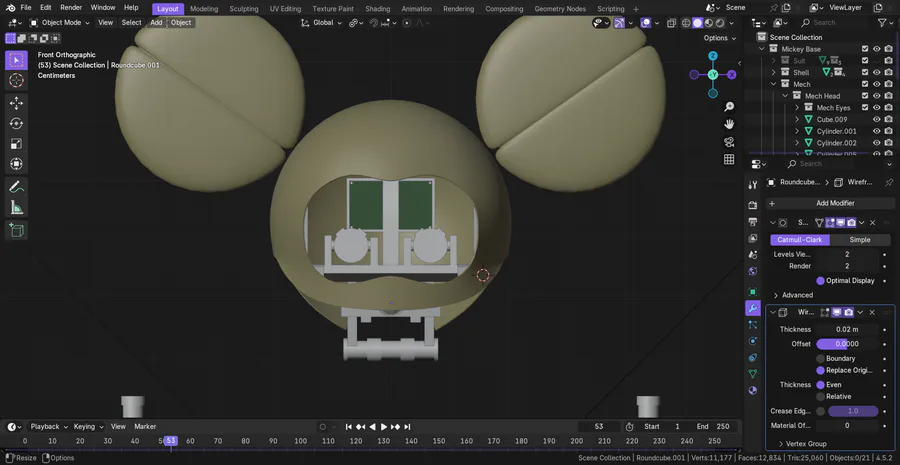Image resolution: width=900 pixels, height=465 pixels.
Task: Activate the Transform tool
Action: coord(16,164)
